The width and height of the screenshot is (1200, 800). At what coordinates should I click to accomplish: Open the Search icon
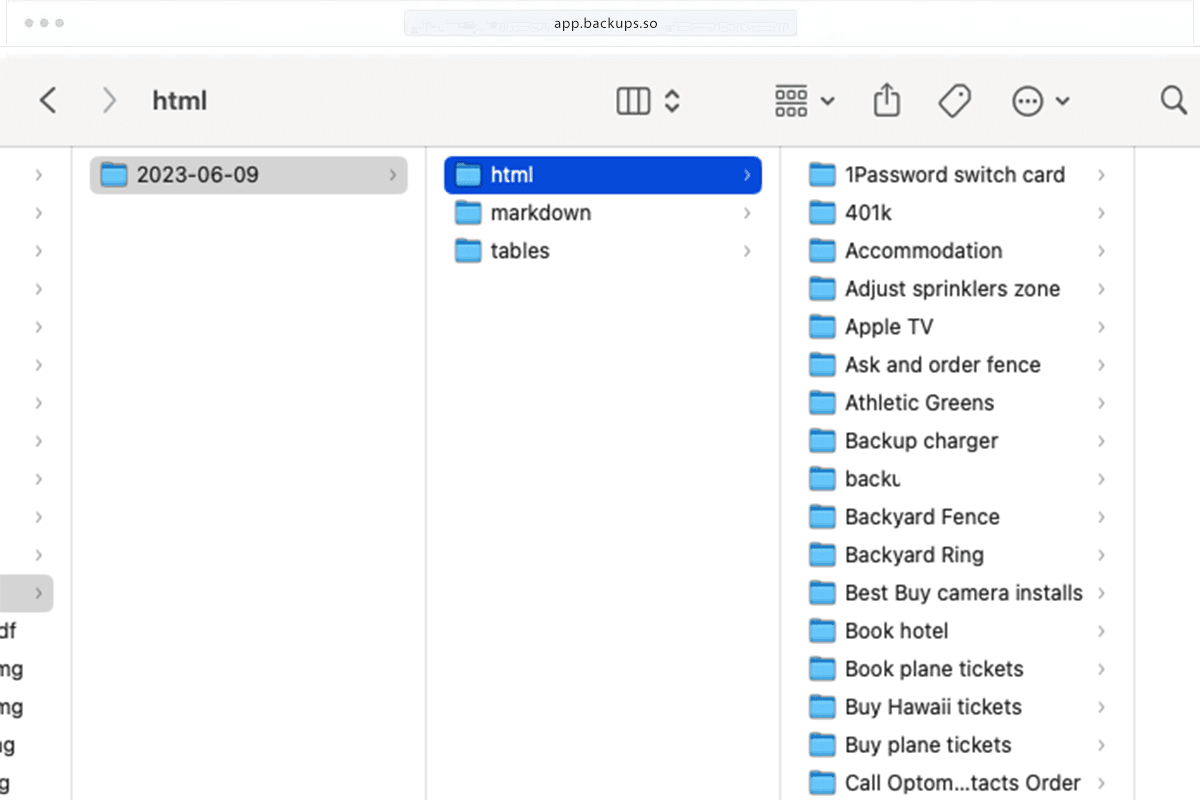pyautogui.click(x=1172, y=100)
